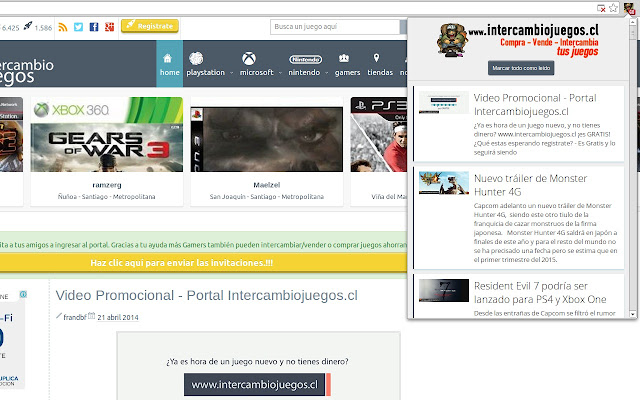This screenshot has width=640, height=400.
Task: Go to the home tab
Action: pyautogui.click(x=169, y=64)
